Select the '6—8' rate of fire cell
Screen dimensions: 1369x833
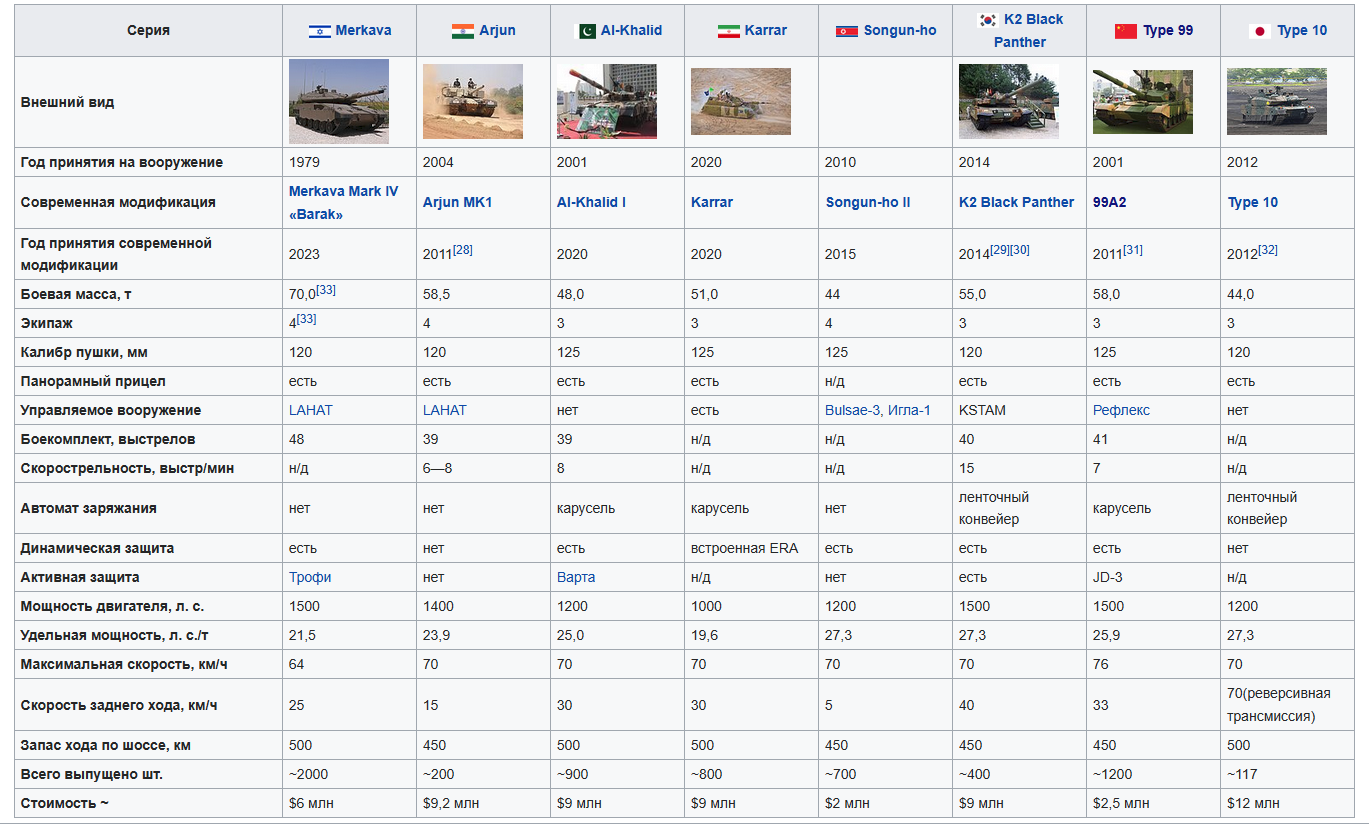(x=484, y=468)
